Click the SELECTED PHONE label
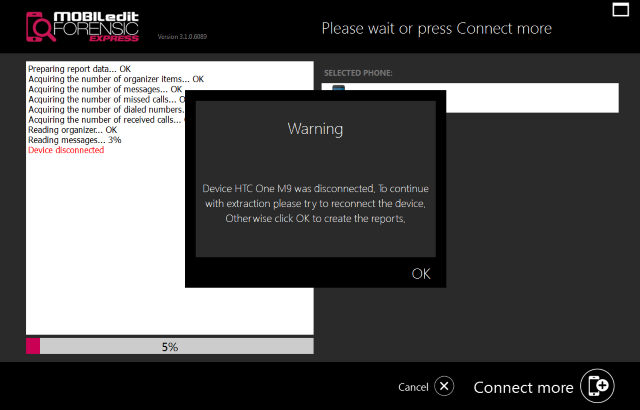640x410 pixels. pyautogui.click(x=358, y=73)
